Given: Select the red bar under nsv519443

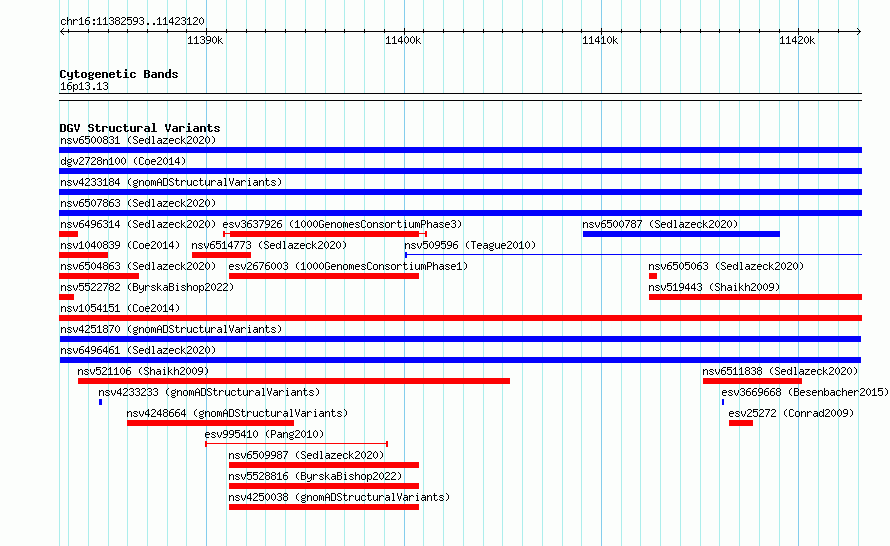Looking at the screenshot, I should (755, 297).
